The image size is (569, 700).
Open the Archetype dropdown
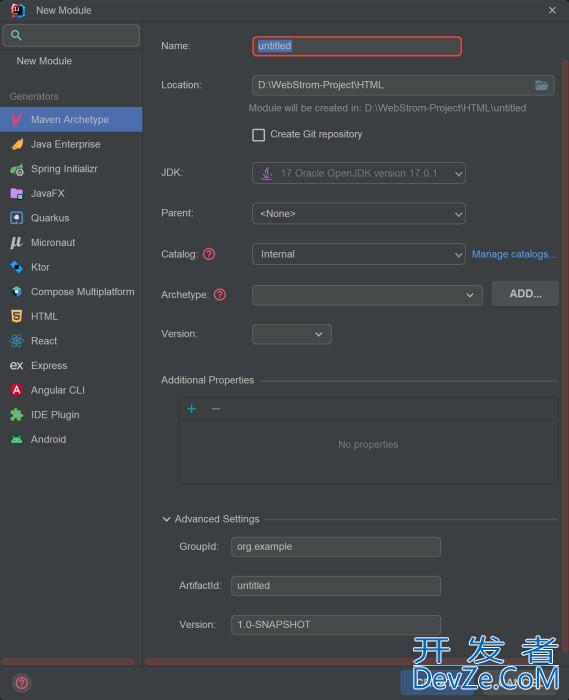coord(367,295)
